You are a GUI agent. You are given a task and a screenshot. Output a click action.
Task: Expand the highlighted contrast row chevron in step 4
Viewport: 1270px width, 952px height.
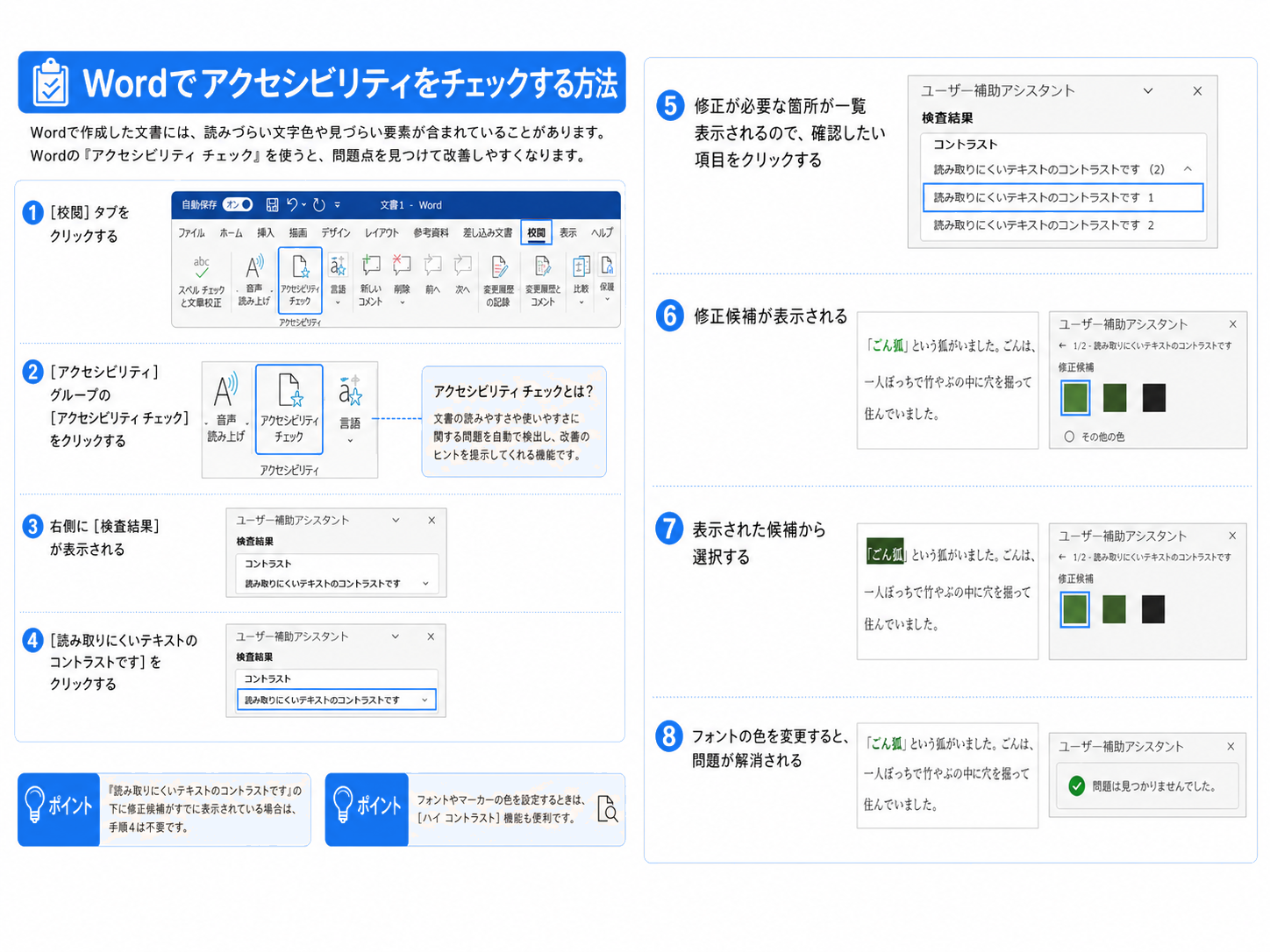tap(425, 700)
